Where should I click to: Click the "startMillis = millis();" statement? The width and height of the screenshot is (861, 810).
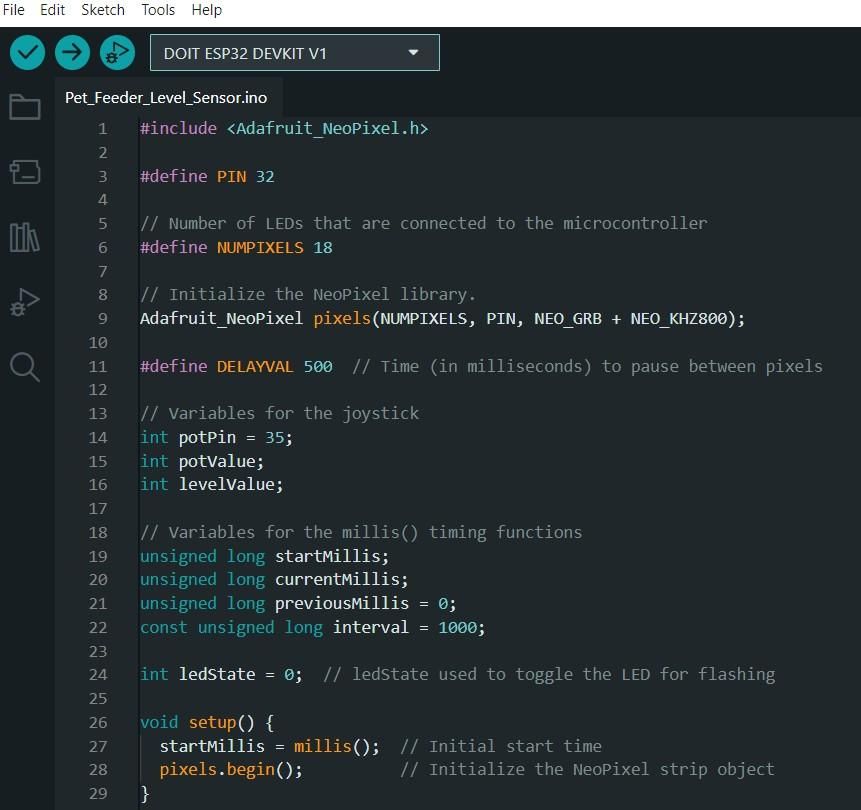tap(270, 746)
